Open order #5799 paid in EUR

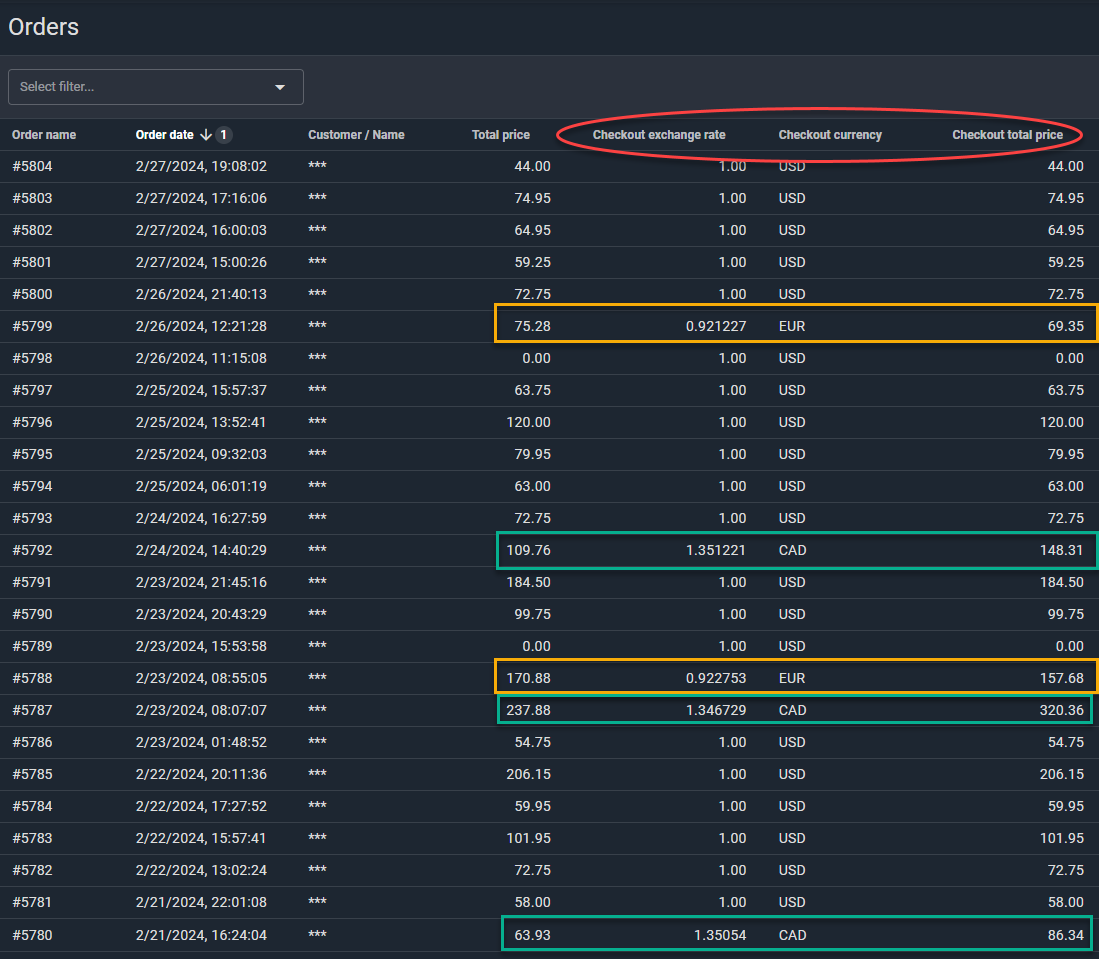32,327
